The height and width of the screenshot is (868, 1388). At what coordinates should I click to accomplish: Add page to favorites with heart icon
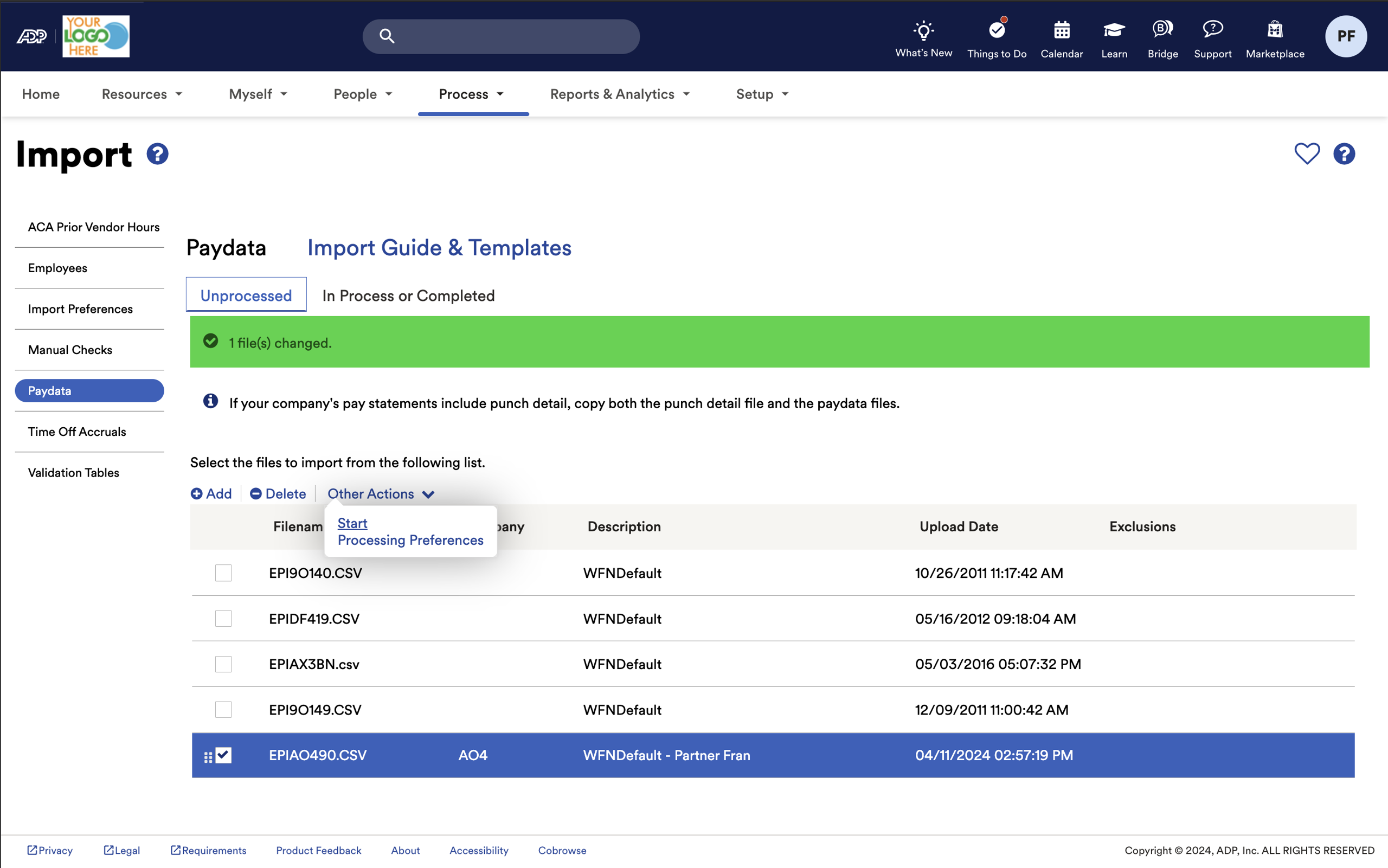[1307, 154]
